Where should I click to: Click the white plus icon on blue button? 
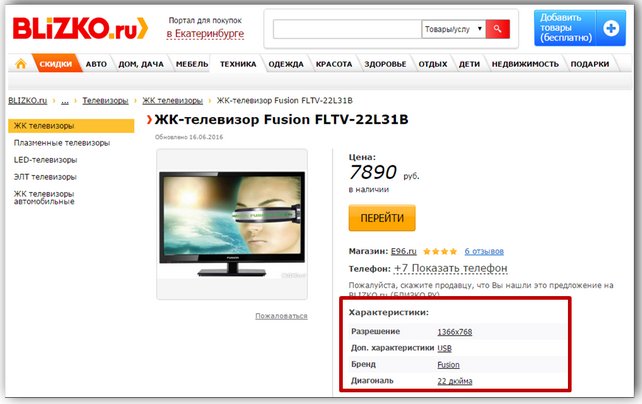pyautogui.click(x=611, y=28)
